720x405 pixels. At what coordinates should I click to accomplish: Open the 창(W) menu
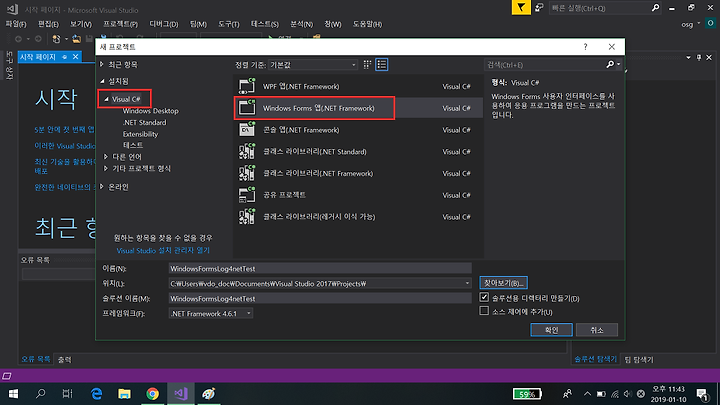click(333, 24)
